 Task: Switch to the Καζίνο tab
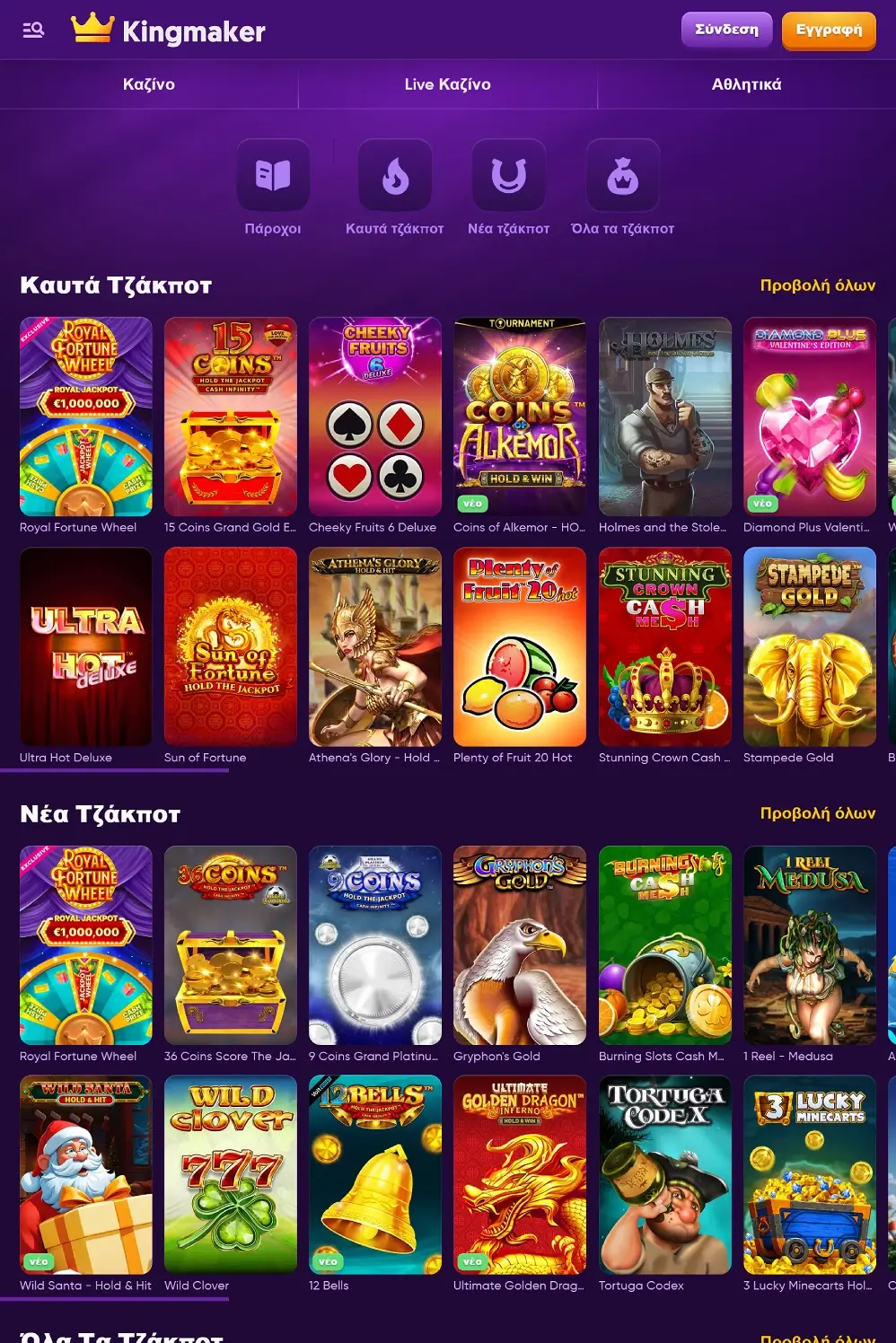point(149,84)
